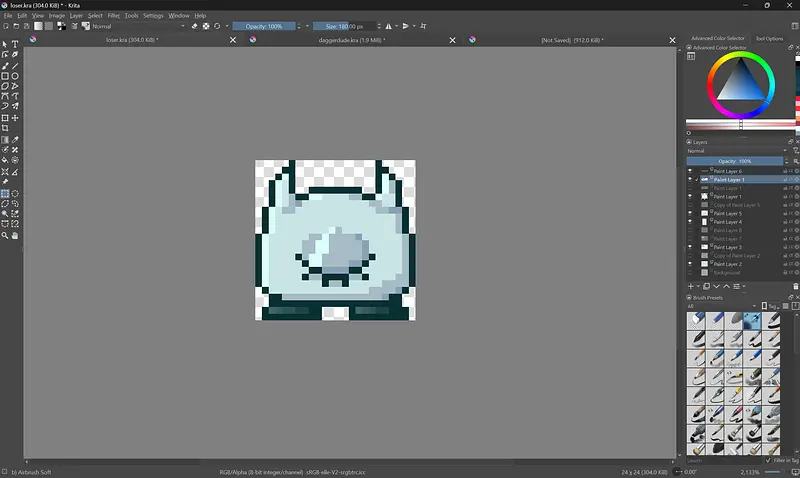Activate the Ellipse shape tool
800x478 pixels.
pyautogui.click(x=15, y=76)
